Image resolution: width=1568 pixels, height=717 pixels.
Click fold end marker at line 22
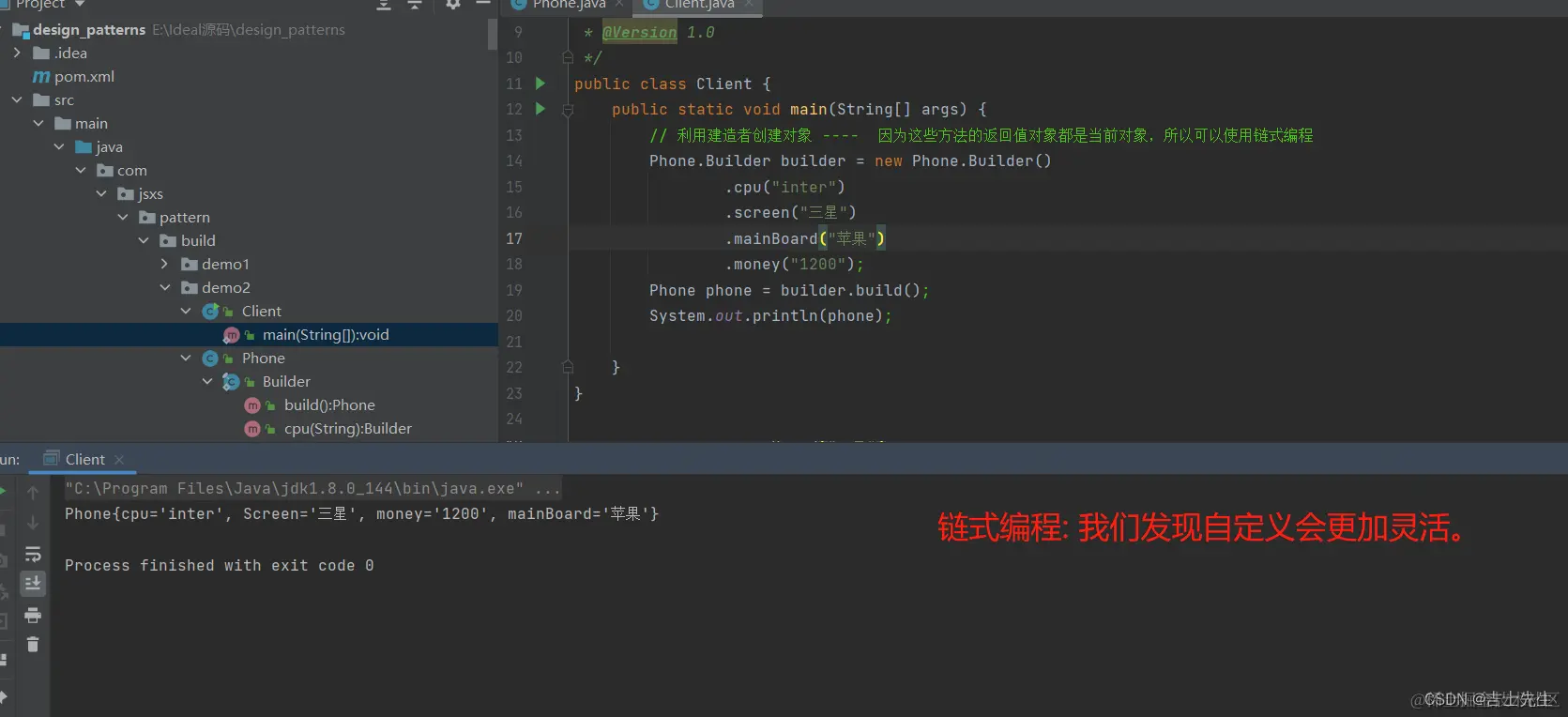tap(568, 367)
